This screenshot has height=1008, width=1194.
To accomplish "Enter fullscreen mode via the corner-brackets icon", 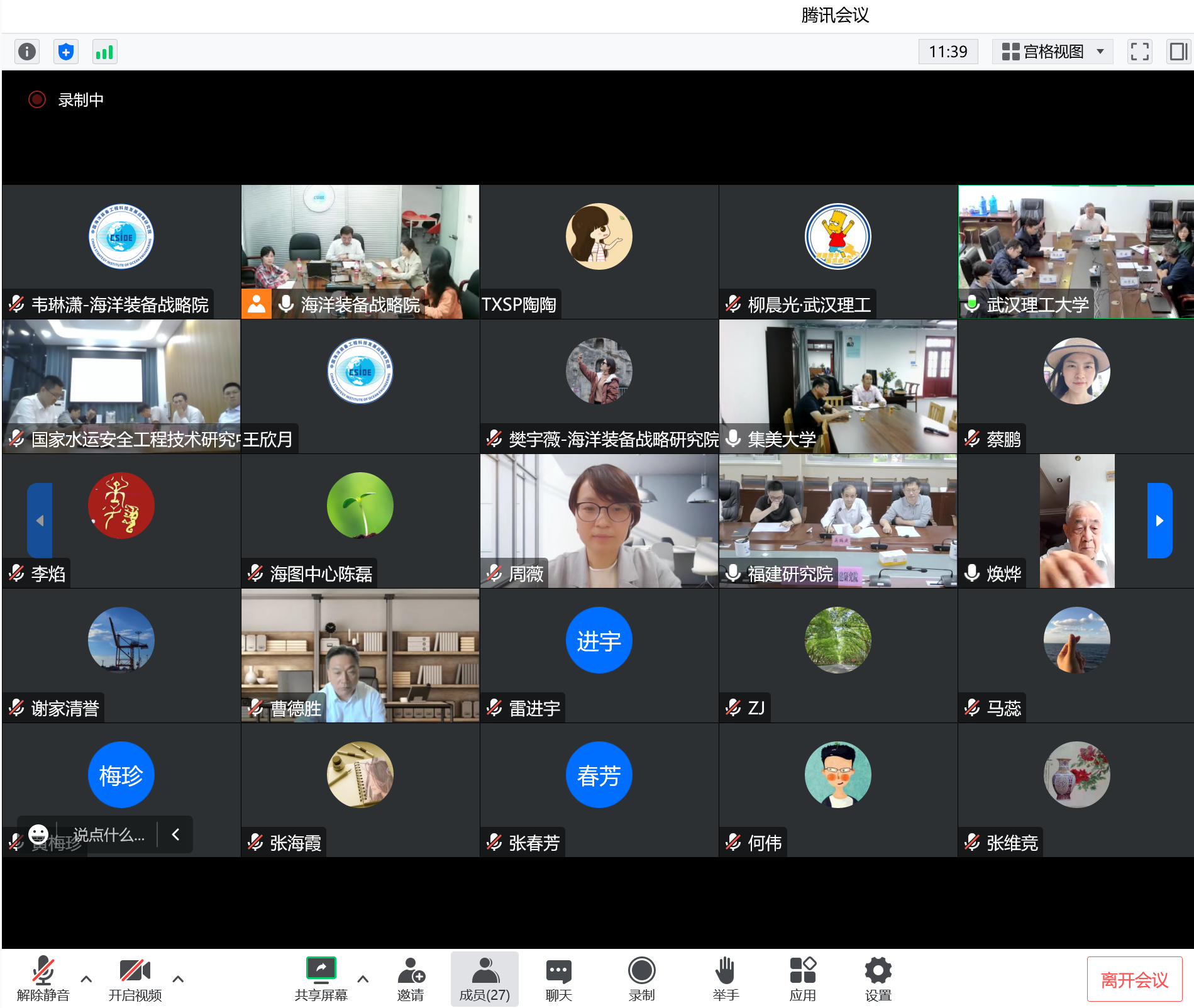I will (1139, 52).
